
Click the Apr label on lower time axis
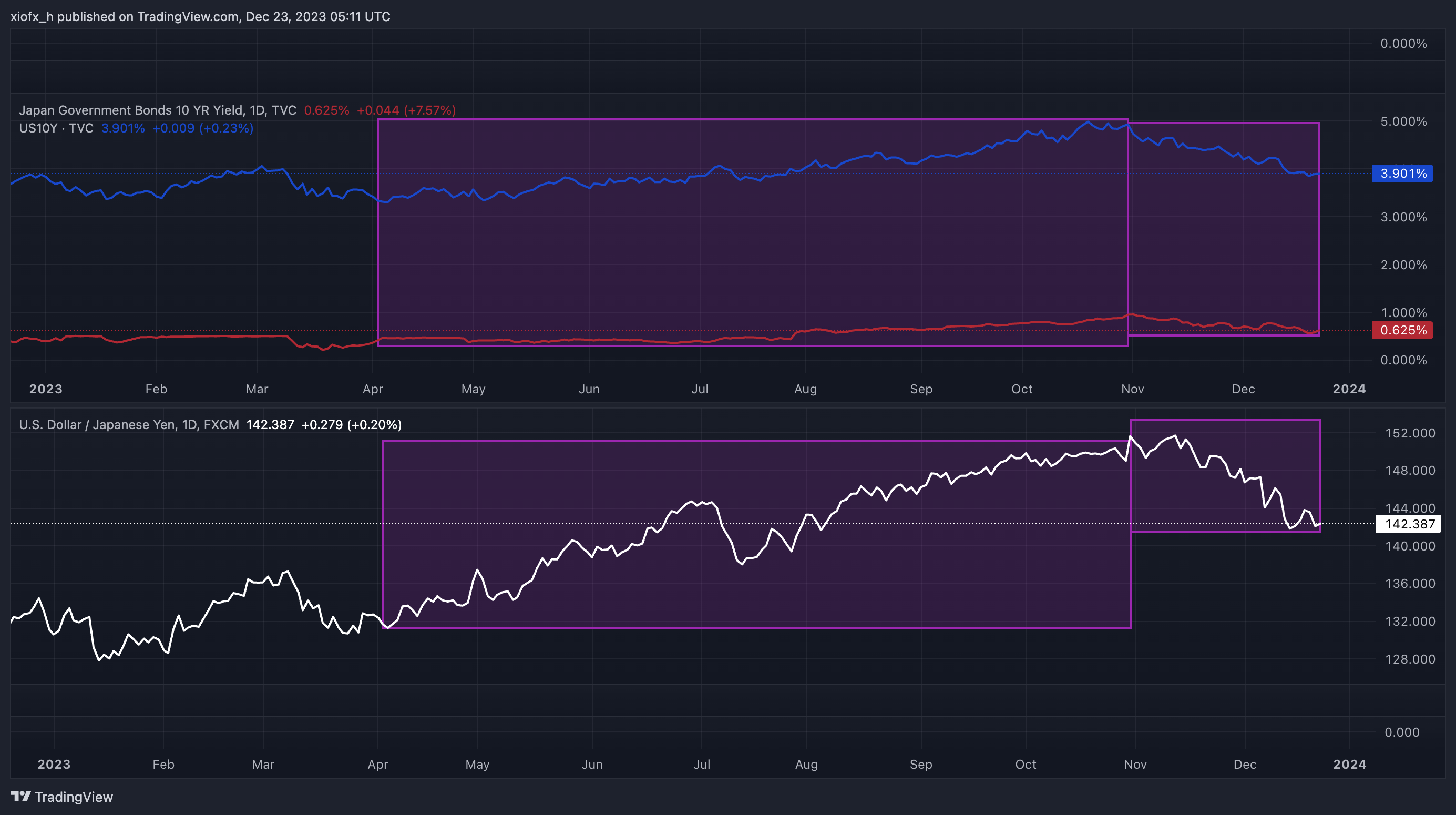click(377, 765)
